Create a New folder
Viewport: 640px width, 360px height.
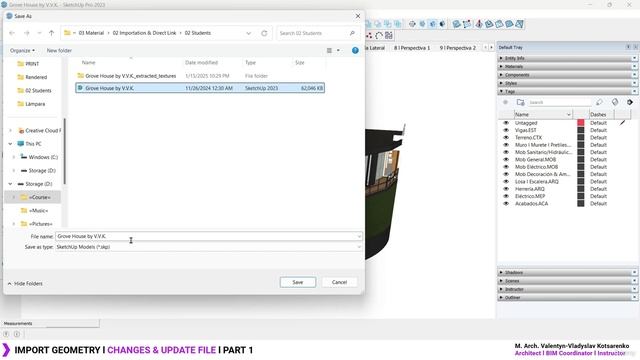point(59,50)
